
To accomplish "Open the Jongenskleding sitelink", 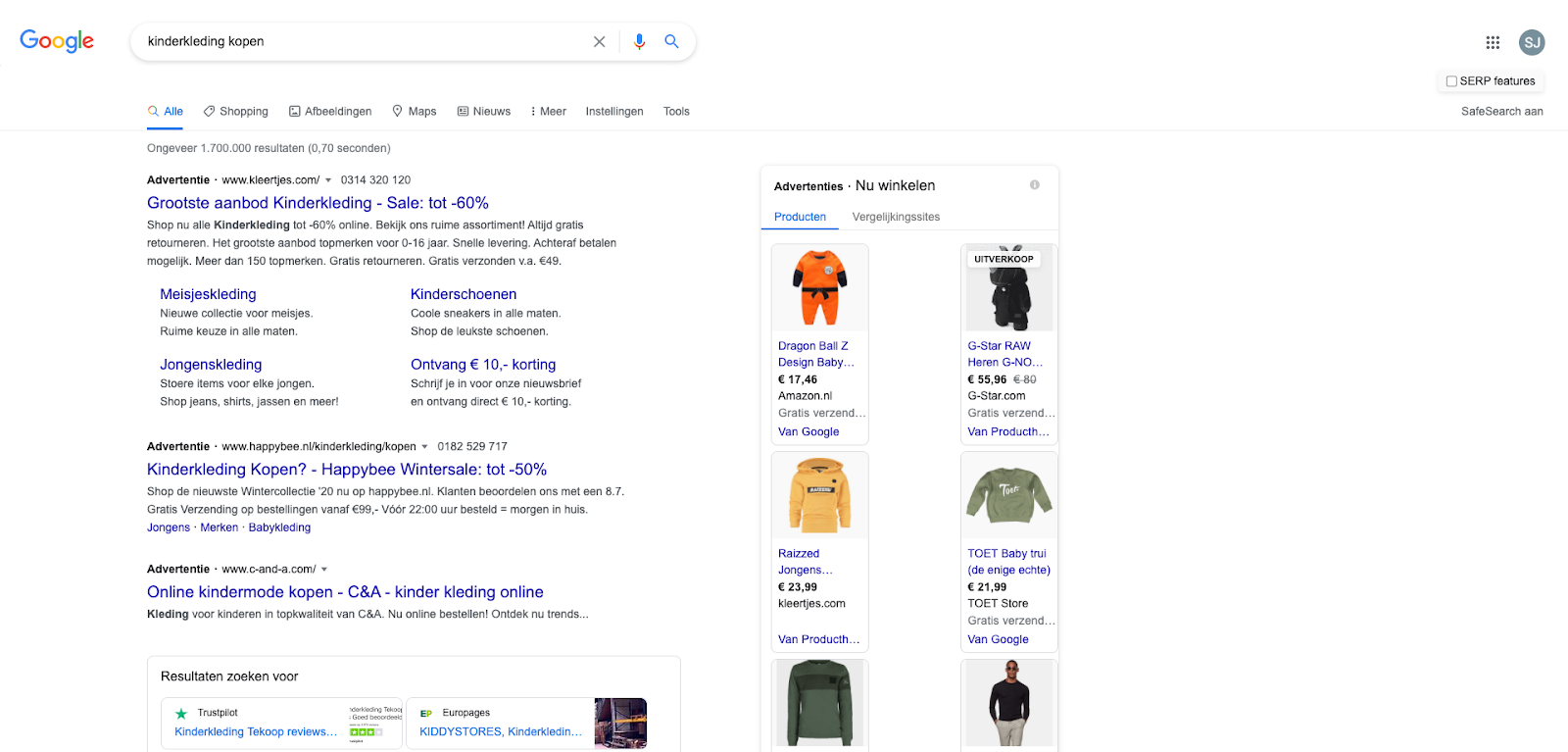I will (x=211, y=365).
